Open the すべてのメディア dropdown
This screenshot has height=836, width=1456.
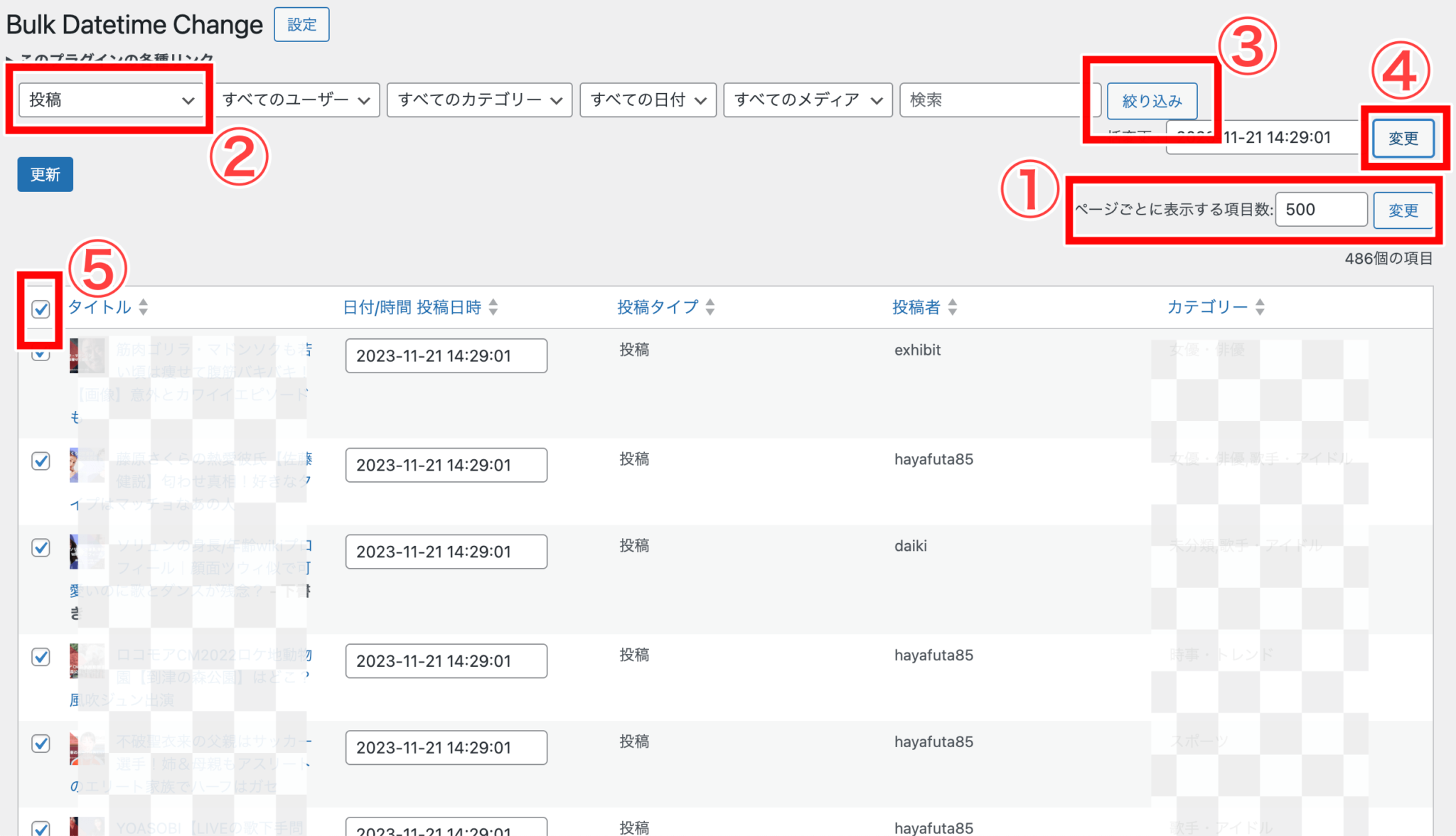pyautogui.click(x=807, y=100)
